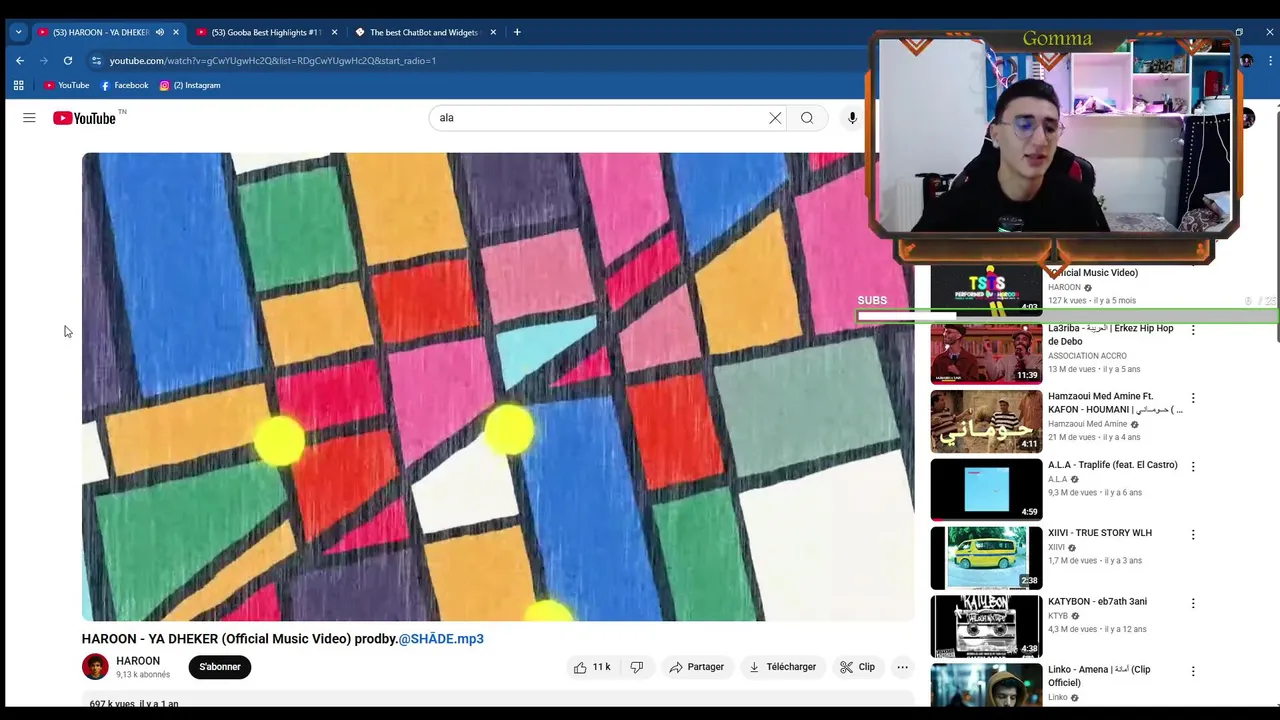Close the ChatBot and Widgets tab
The image size is (1280, 720).
click(493, 32)
